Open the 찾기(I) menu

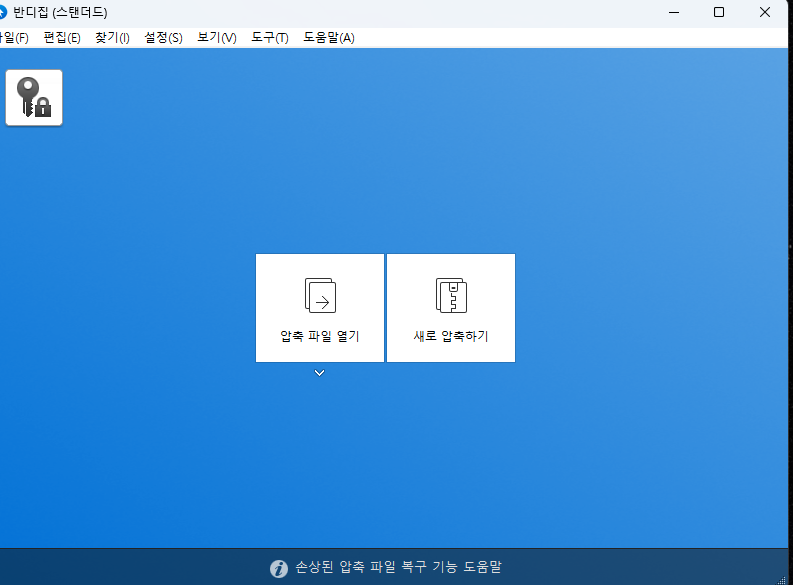[x=112, y=38]
